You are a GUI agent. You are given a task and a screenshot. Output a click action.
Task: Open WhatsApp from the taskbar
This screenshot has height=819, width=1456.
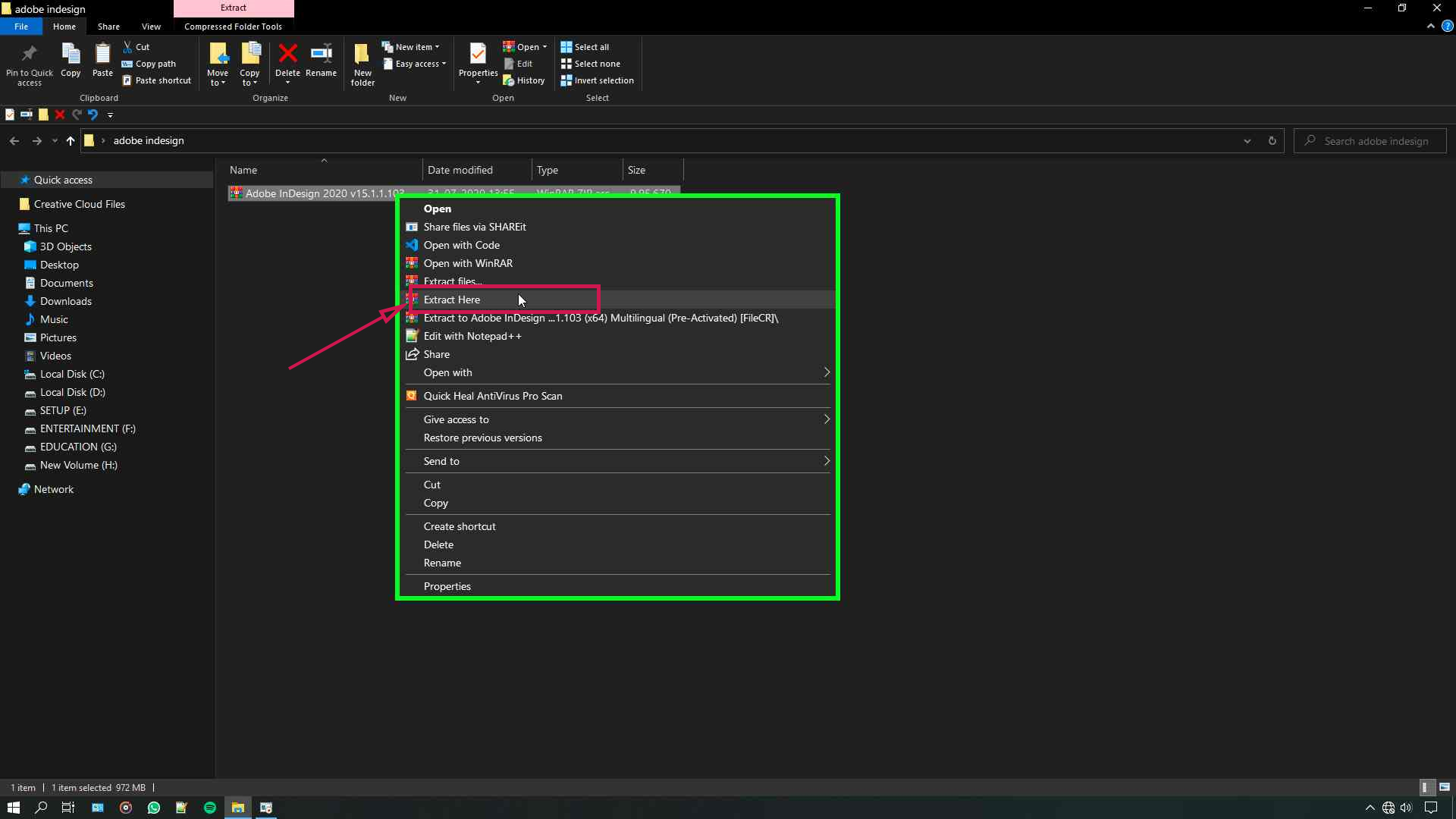tap(153, 808)
